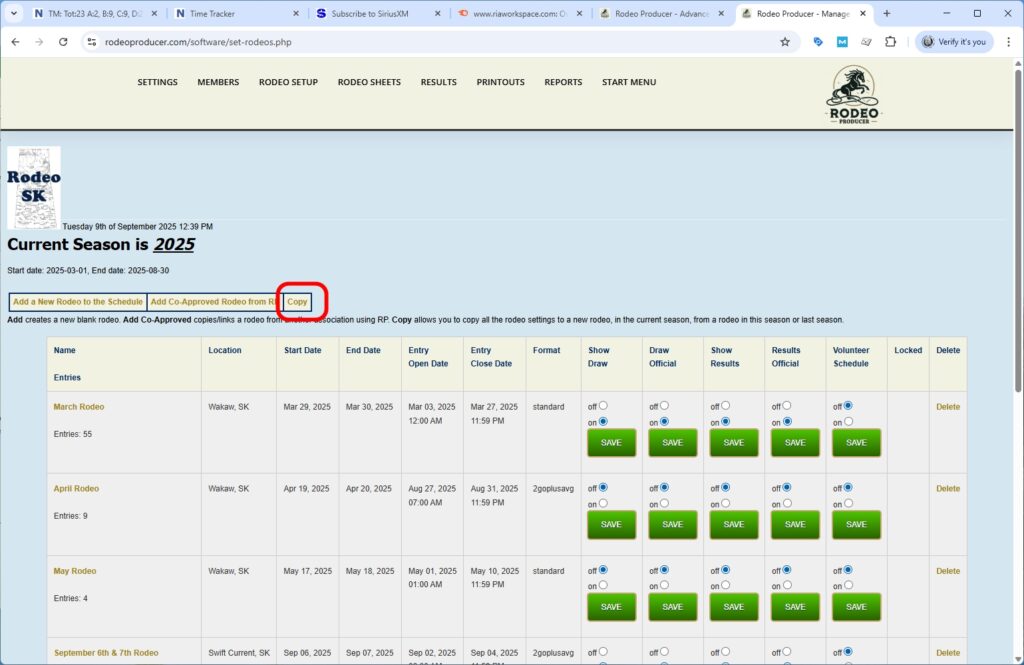This screenshot has height=665, width=1024.
Task: Click the Verify it's you profile button
Action: [x=951, y=43]
